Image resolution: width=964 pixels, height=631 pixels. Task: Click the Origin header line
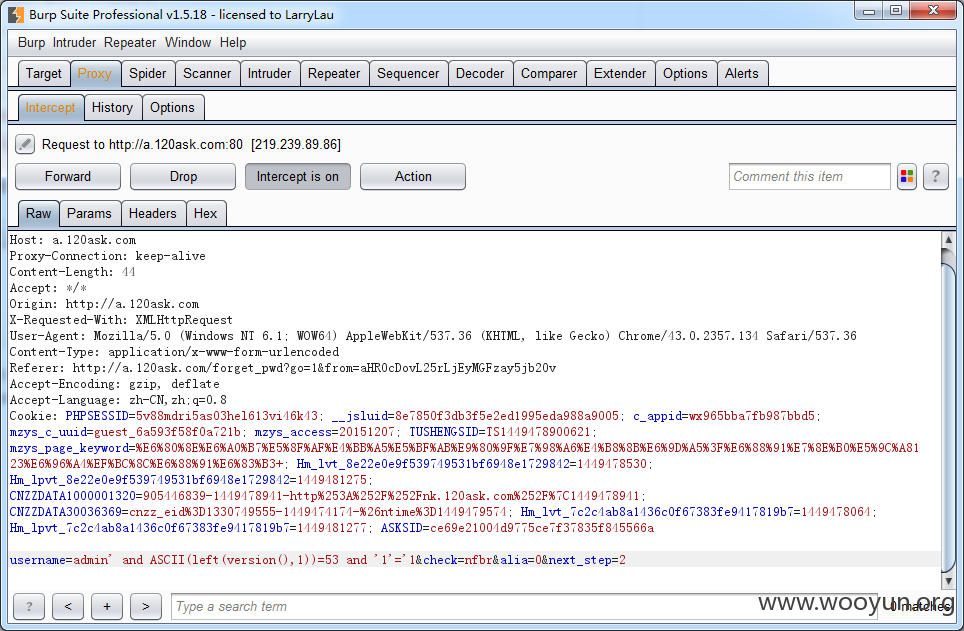point(104,304)
